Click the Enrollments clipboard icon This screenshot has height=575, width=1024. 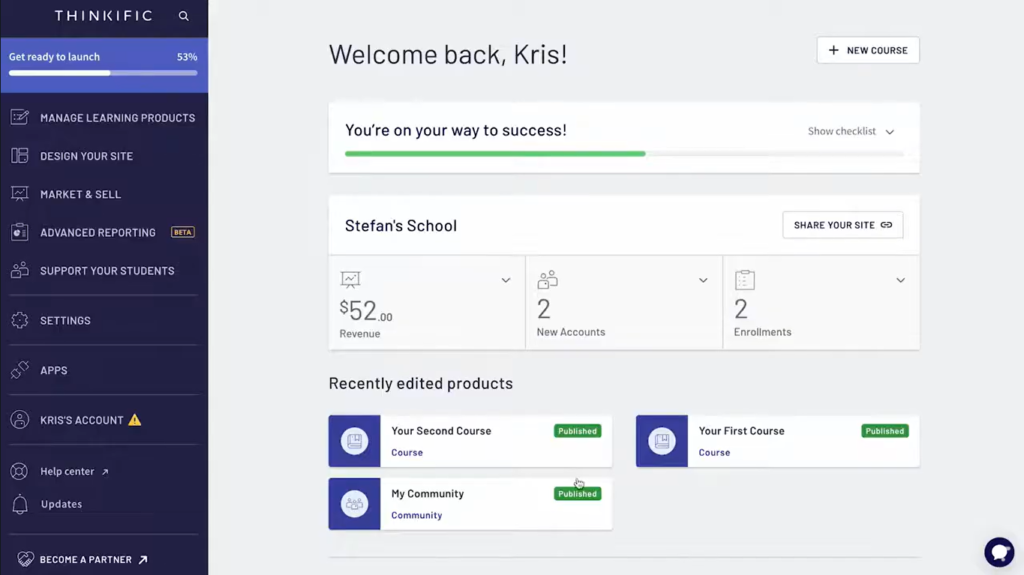744,280
